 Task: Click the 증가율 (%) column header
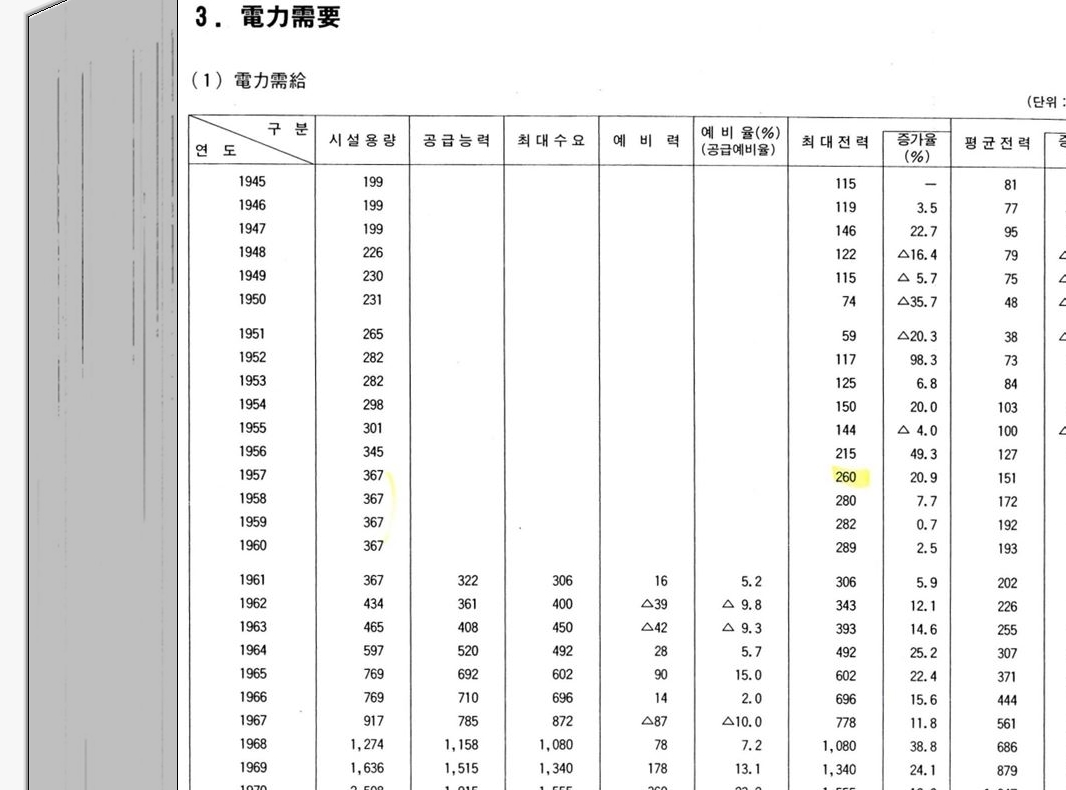pos(916,149)
